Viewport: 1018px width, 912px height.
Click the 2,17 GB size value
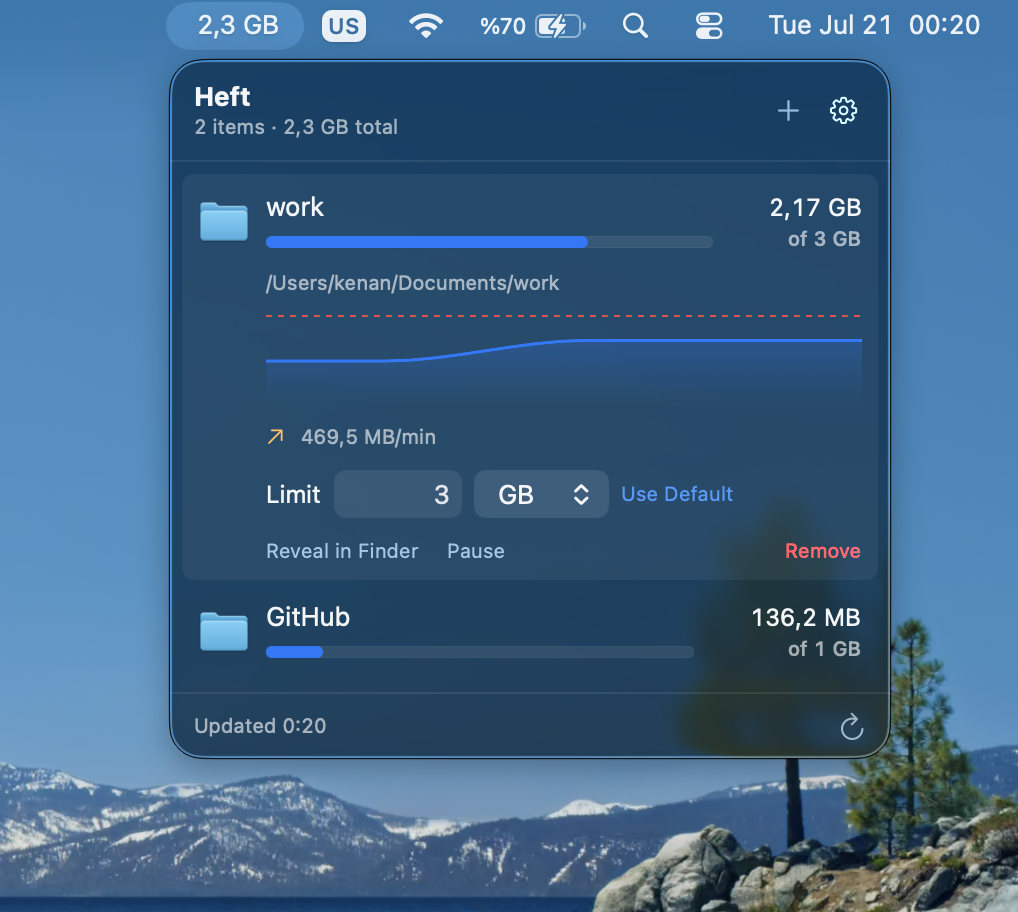coord(815,208)
